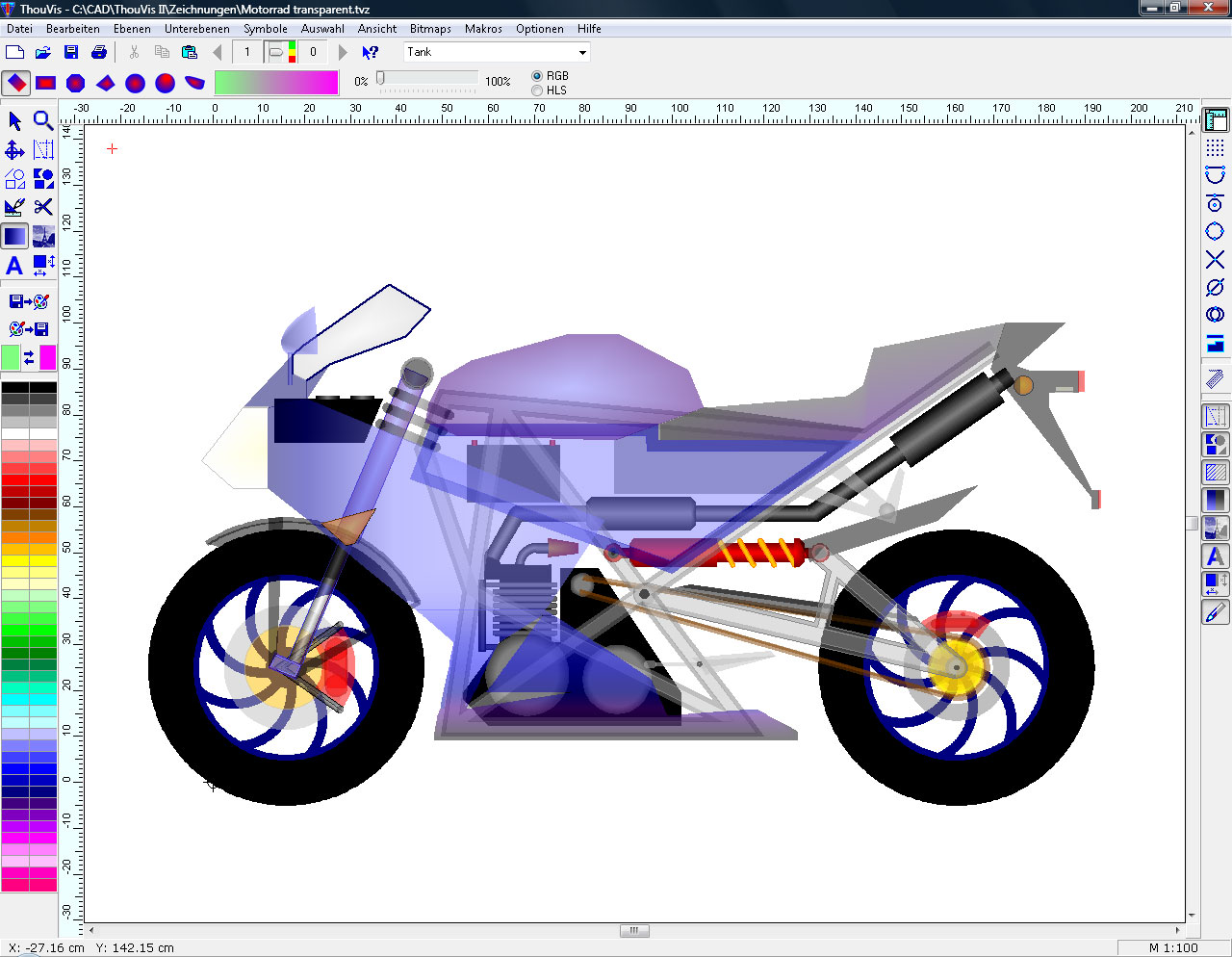The height and width of the screenshot is (957, 1232).
Task: Click the transparency slider handle
Action: coord(381,79)
